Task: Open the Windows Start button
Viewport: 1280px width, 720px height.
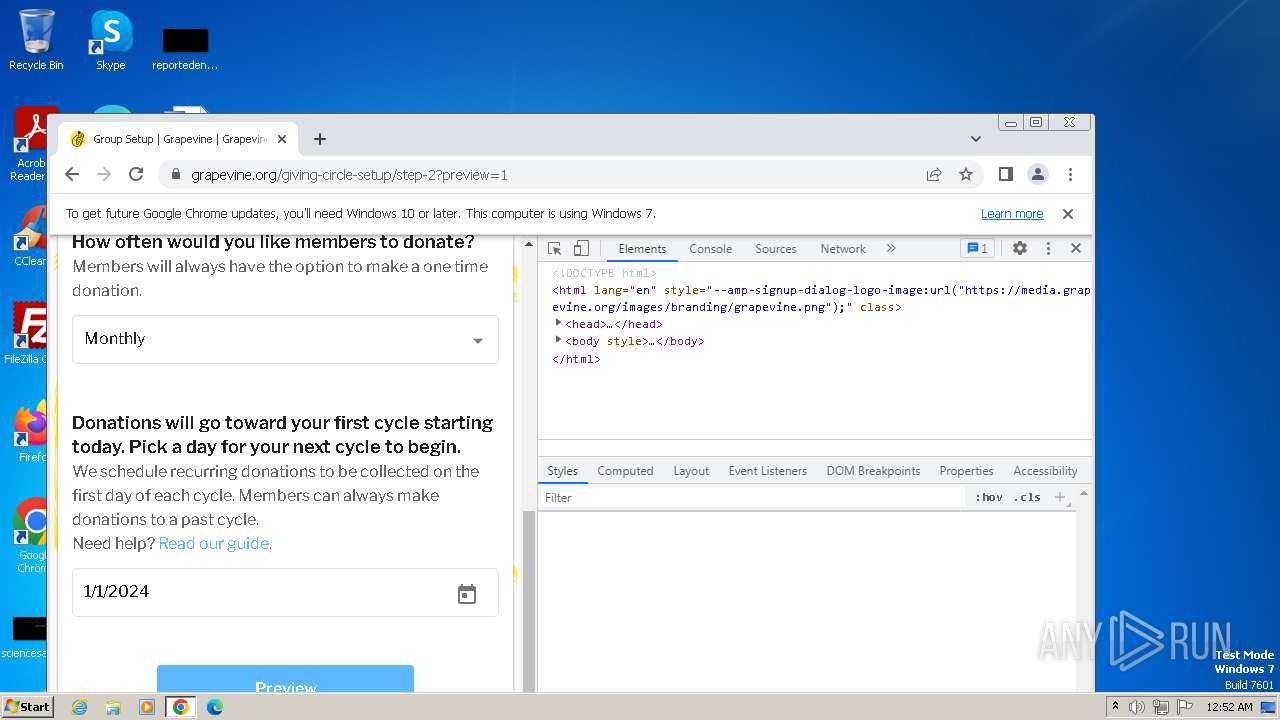Action: click(27, 707)
